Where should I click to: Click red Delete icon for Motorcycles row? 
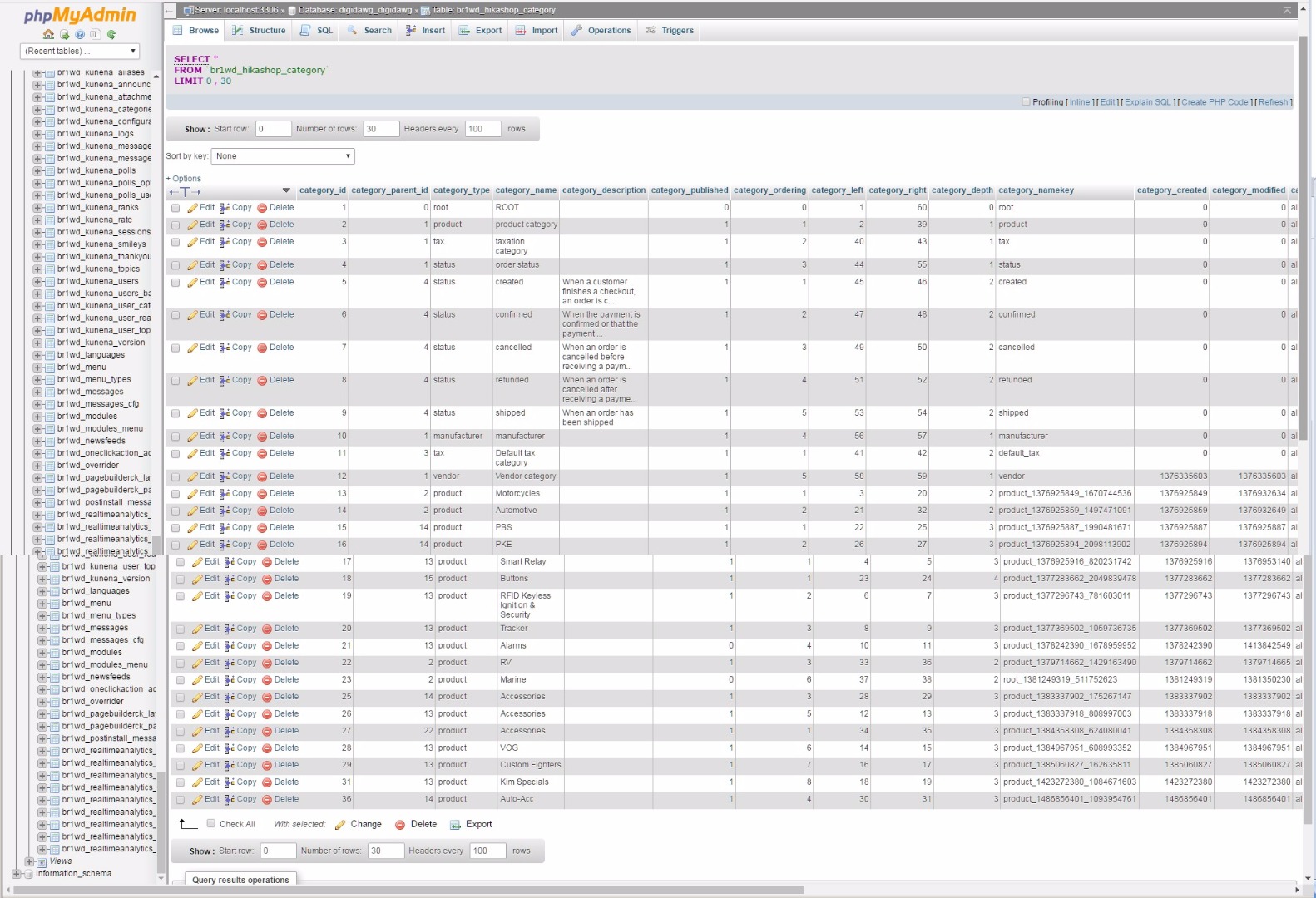coord(262,494)
